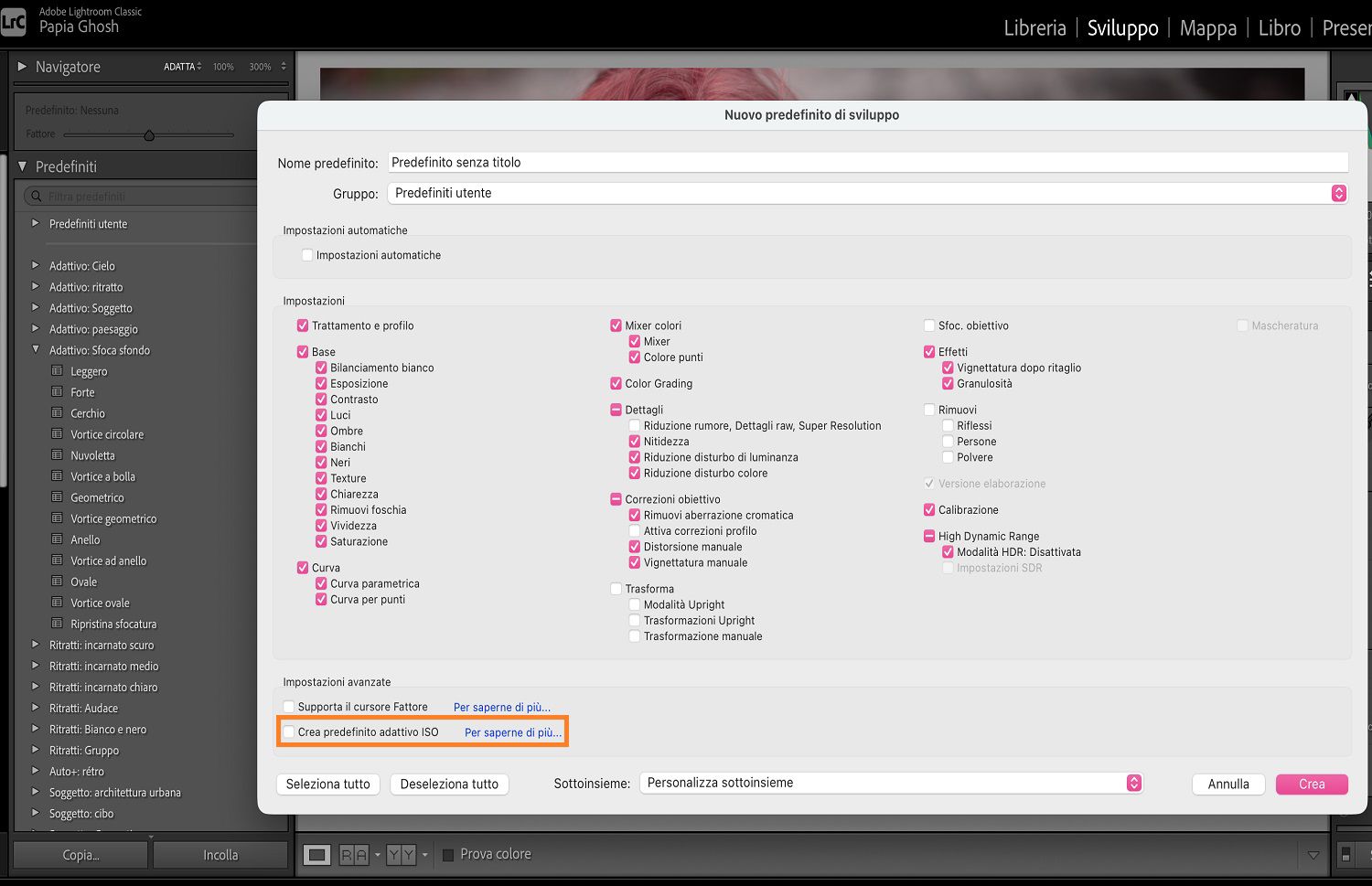Expand Ritratti: incarnato scuro group
1372x886 pixels.
[36, 645]
